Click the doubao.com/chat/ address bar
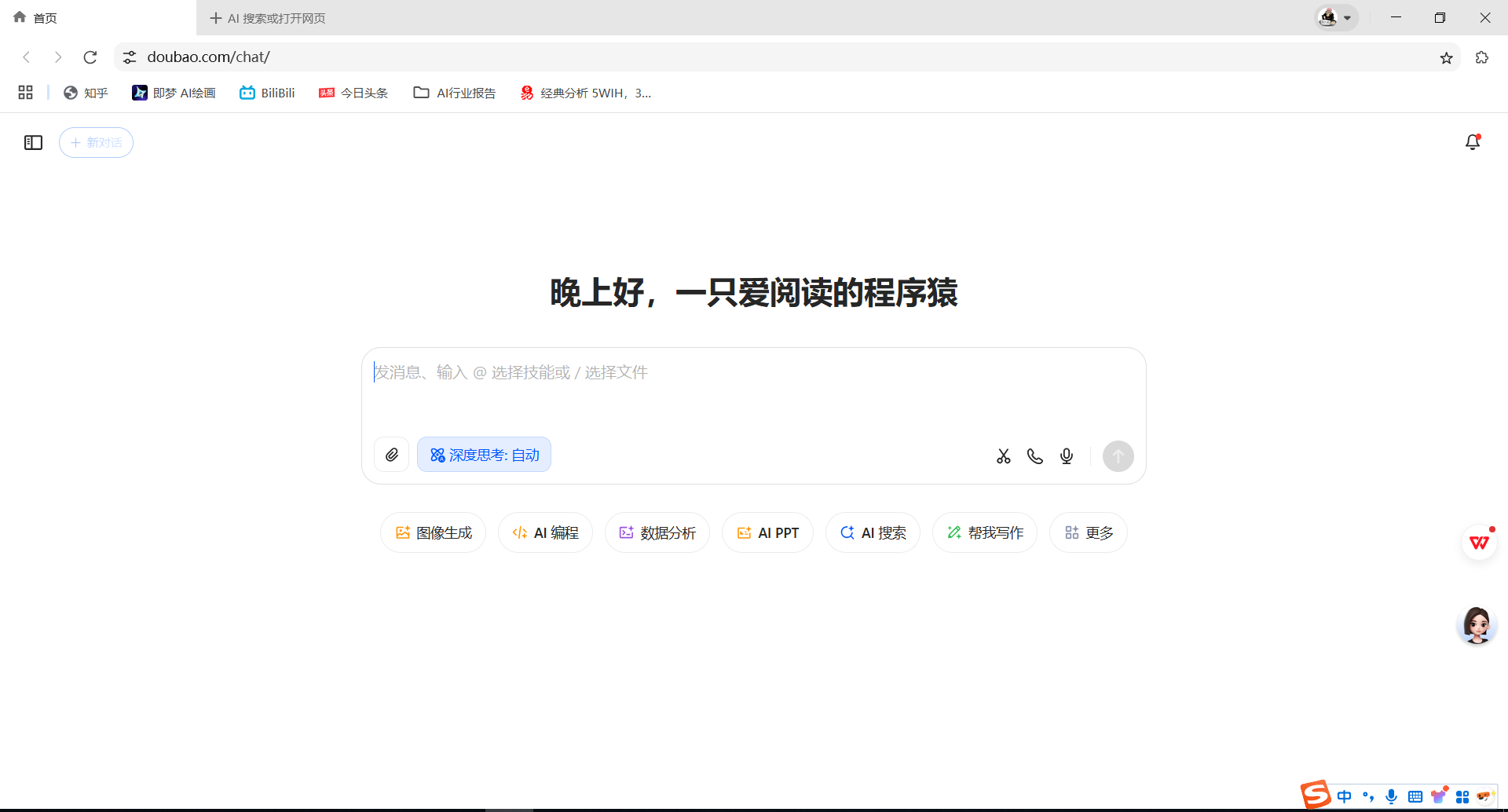The height and width of the screenshot is (812, 1508). point(787,57)
